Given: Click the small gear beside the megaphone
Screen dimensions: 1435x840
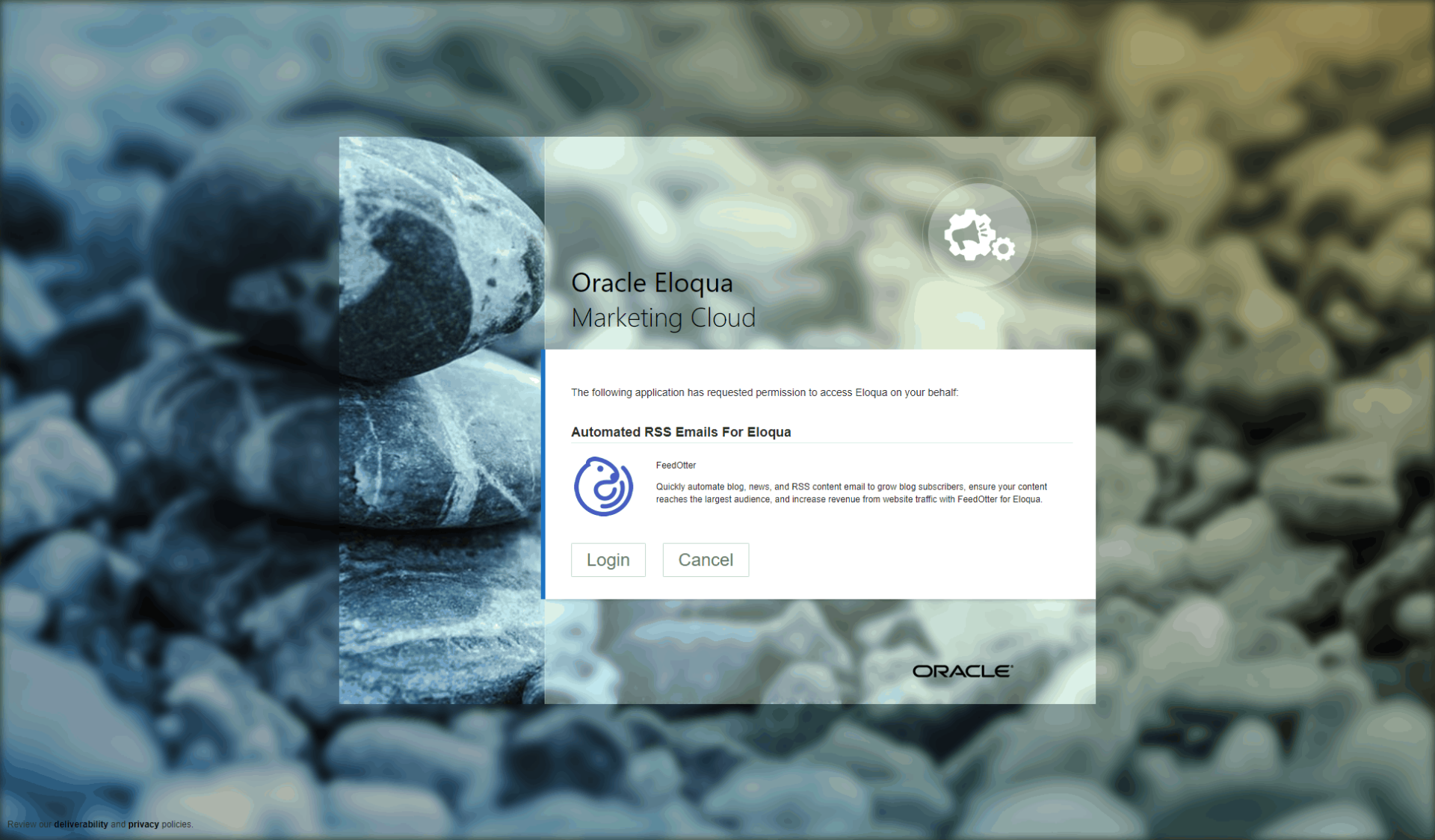Looking at the screenshot, I should click(x=1003, y=249).
